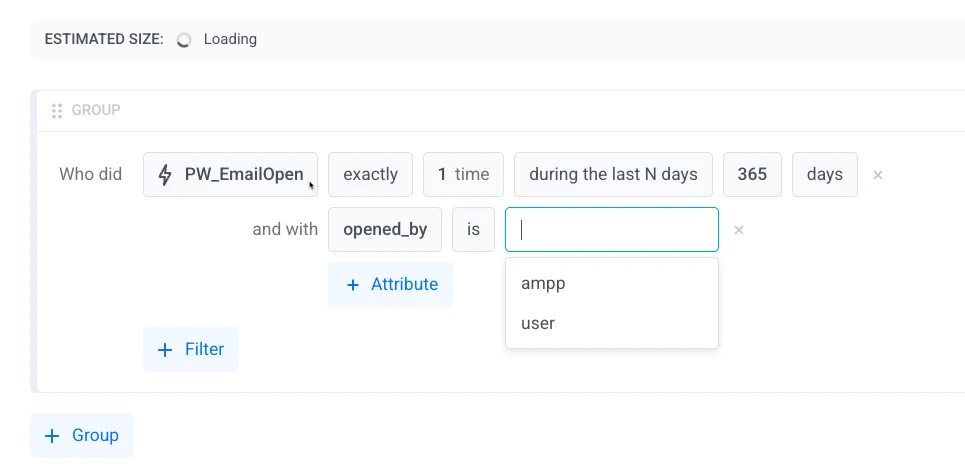Focus the opened_by value input field
Screen dimensions: 965x467
tap(612, 230)
